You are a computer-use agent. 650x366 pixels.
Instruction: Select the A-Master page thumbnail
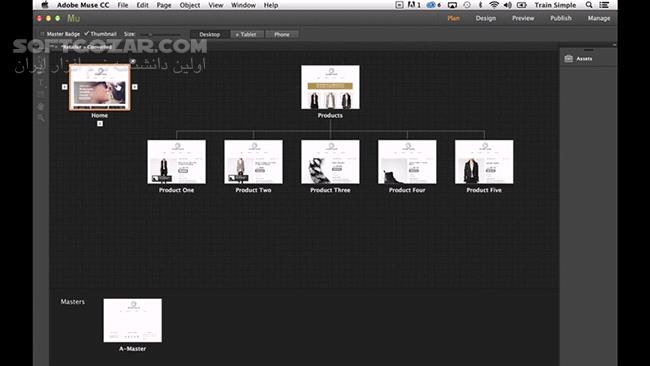[x=133, y=320]
